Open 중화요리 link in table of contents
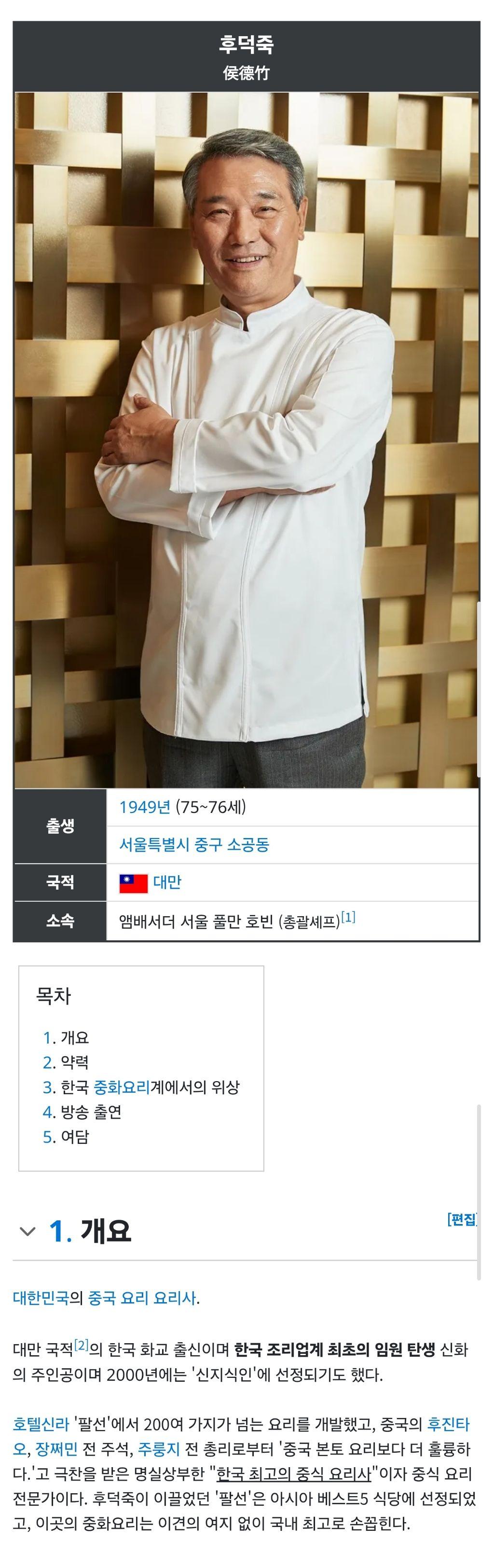Image resolution: width=494 pixels, height=1568 pixels. click(x=122, y=1087)
